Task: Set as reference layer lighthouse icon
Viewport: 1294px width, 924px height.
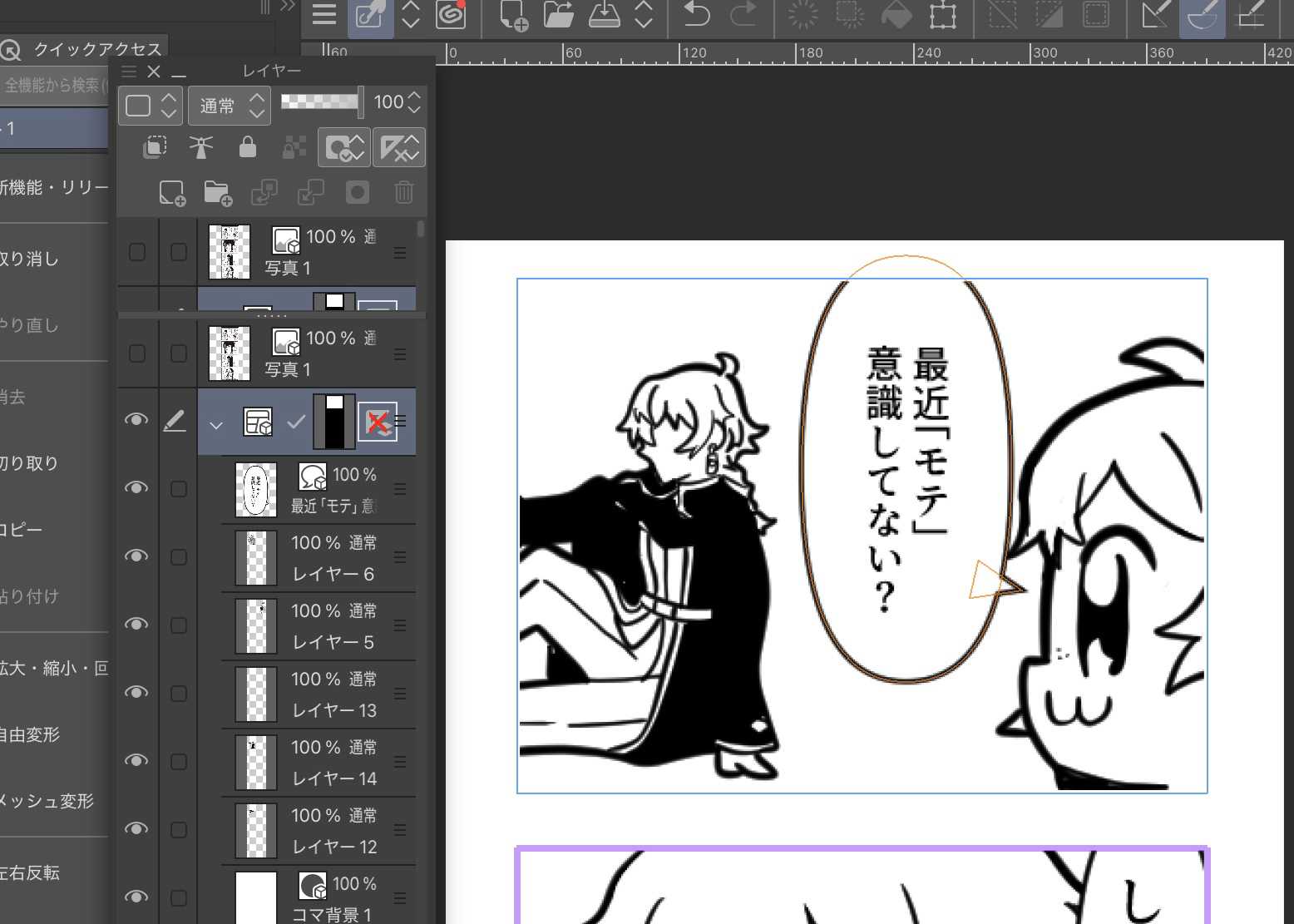Action: (200, 148)
